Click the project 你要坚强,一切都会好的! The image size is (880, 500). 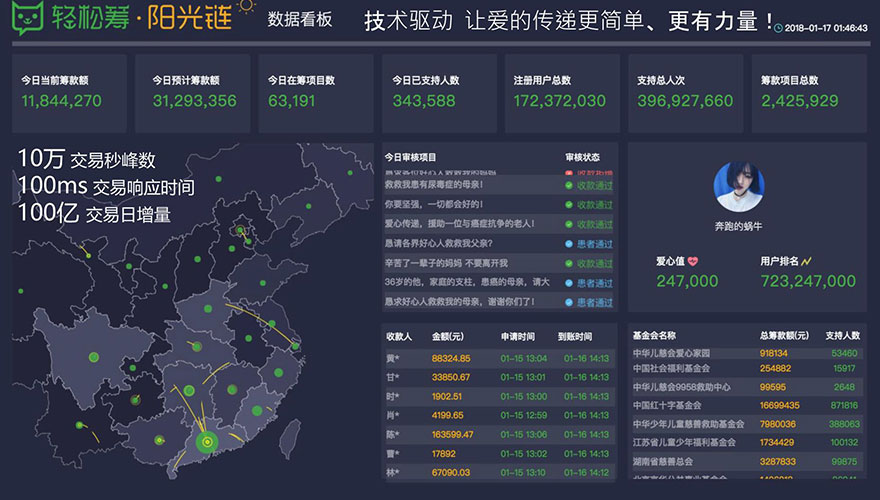[x=434, y=204]
